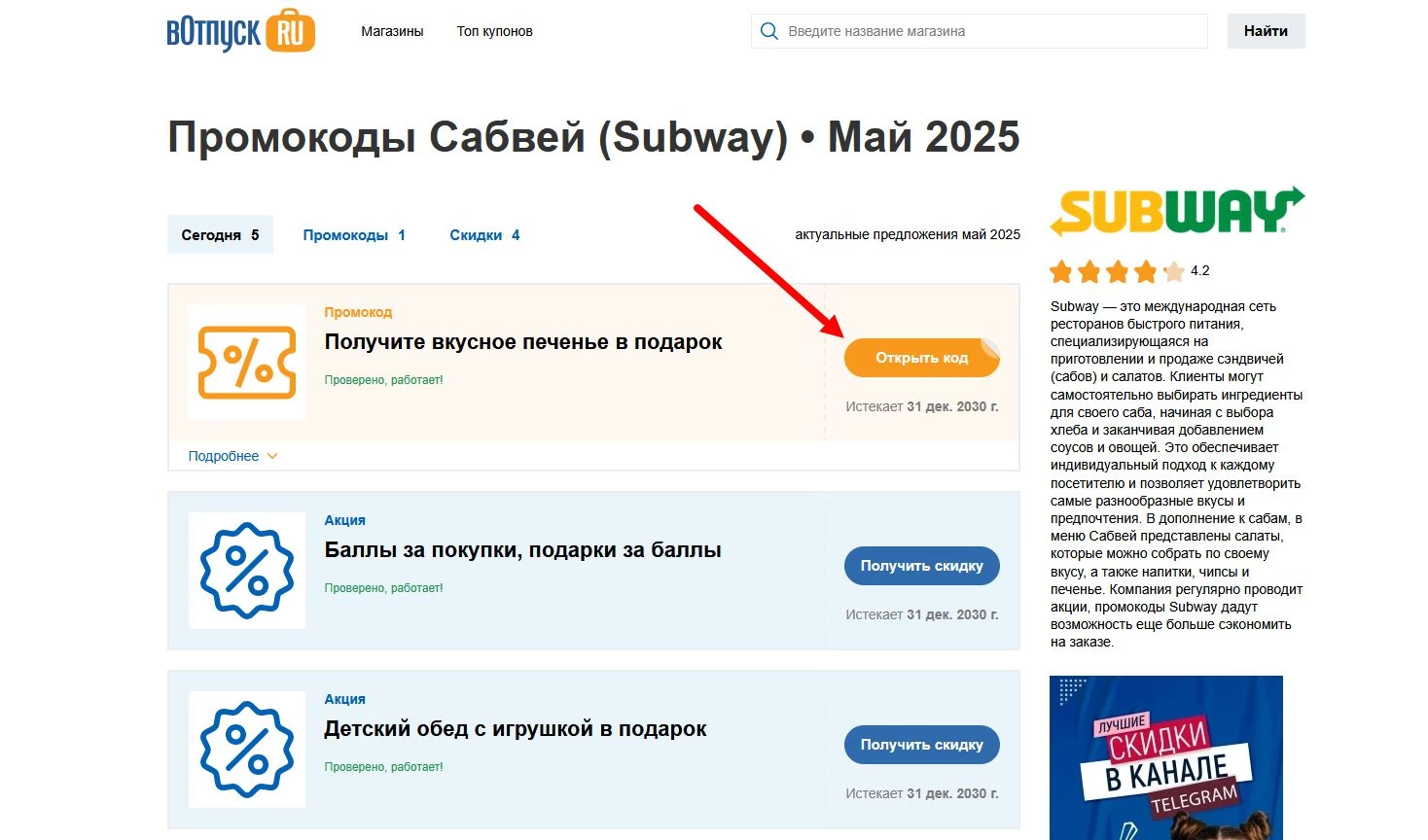Viewport: 1428px width, 840px height.
Task: Click the badge icon beside Детский обед offer
Action: 246,749
